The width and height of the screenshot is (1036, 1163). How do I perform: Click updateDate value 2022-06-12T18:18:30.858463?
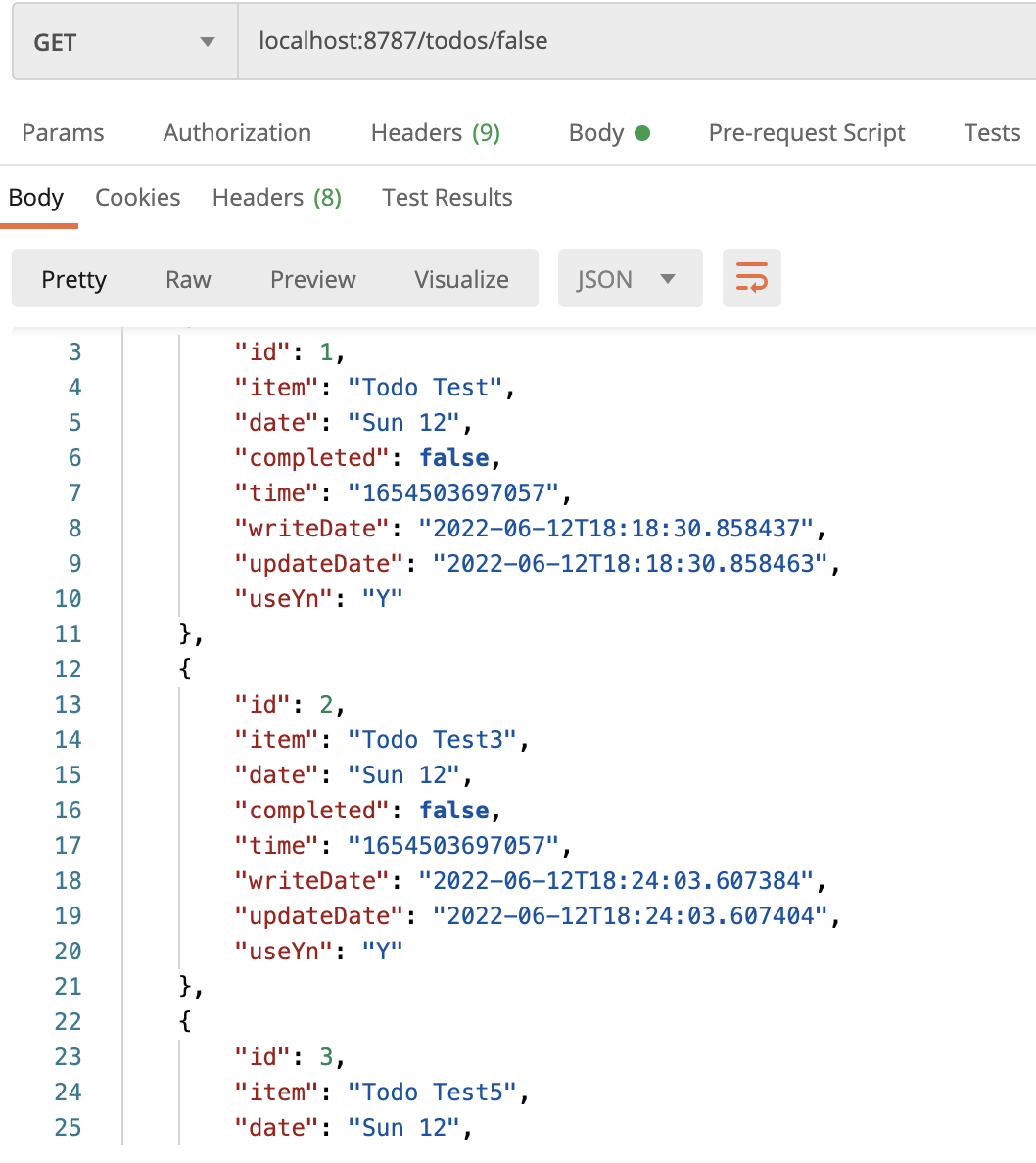click(x=630, y=563)
